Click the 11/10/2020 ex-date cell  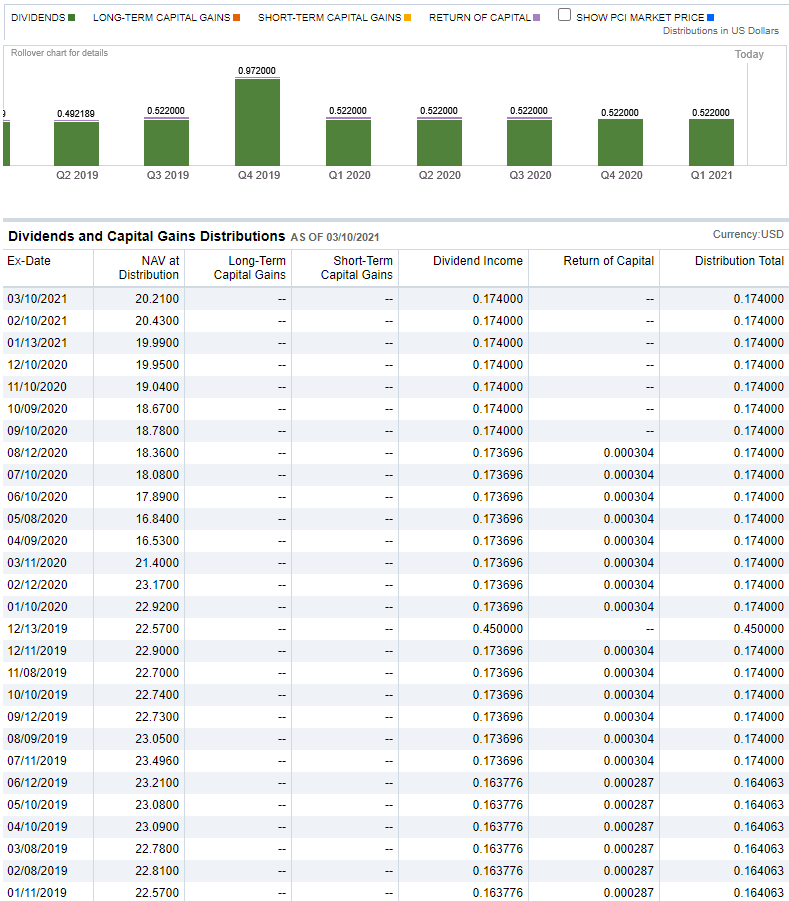click(37, 387)
